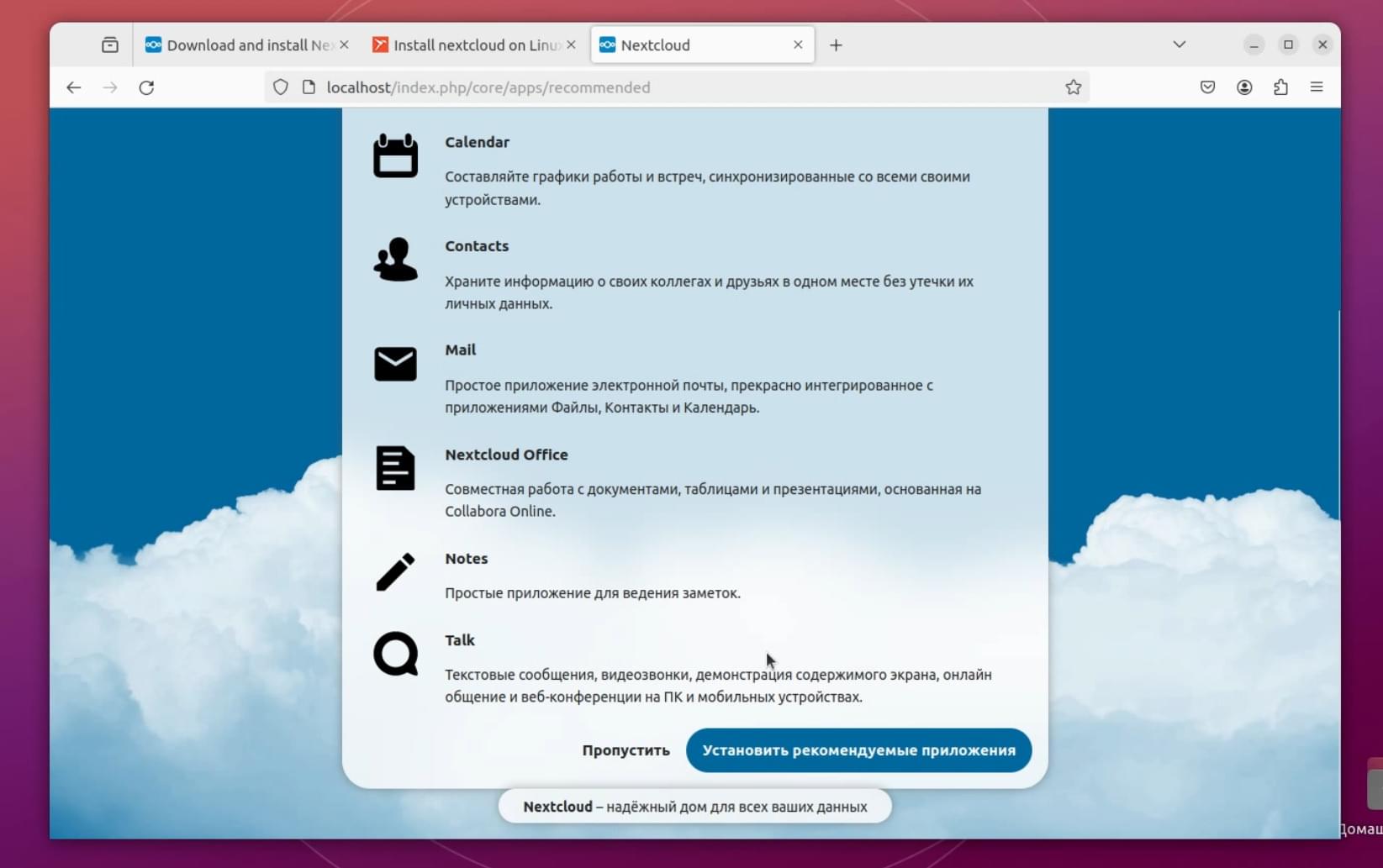This screenshot has width=1383, height=868.
Task: Click the Mail heading text
Action: tap(460, 350)
